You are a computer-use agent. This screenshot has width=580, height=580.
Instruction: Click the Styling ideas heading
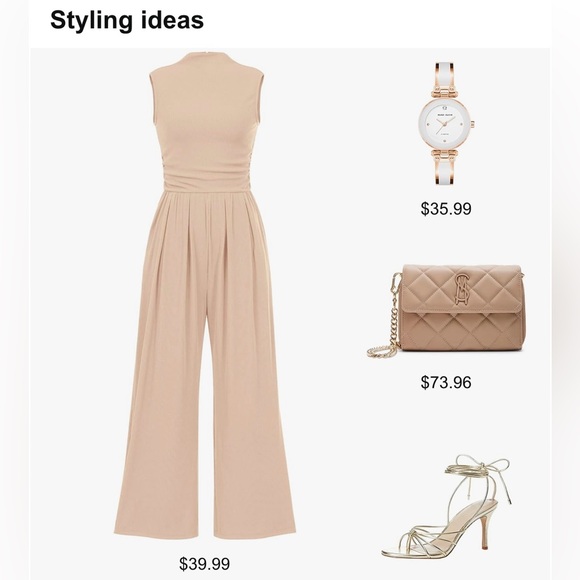coord(127,20)
